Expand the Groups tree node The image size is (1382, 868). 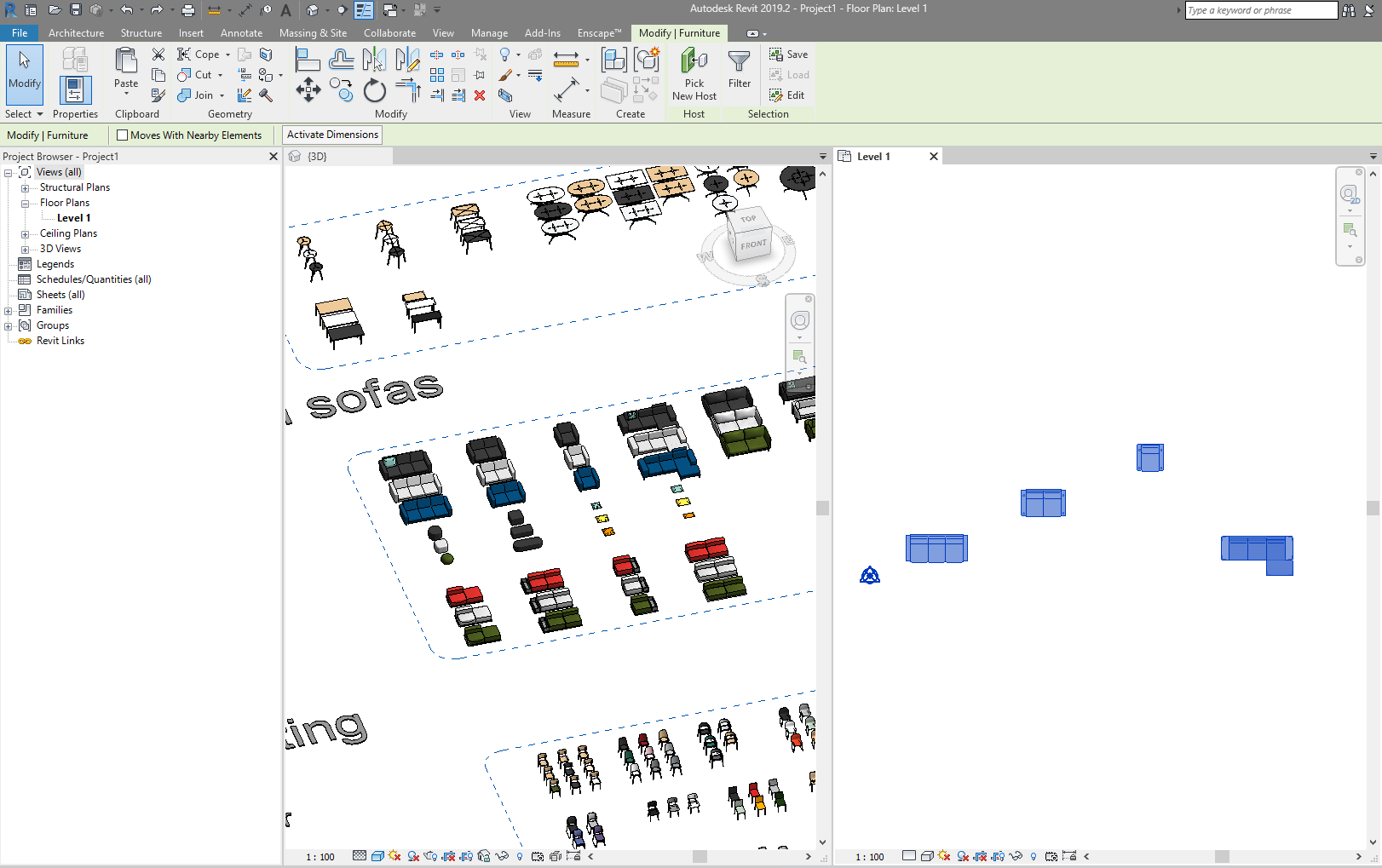pos(8,326)
